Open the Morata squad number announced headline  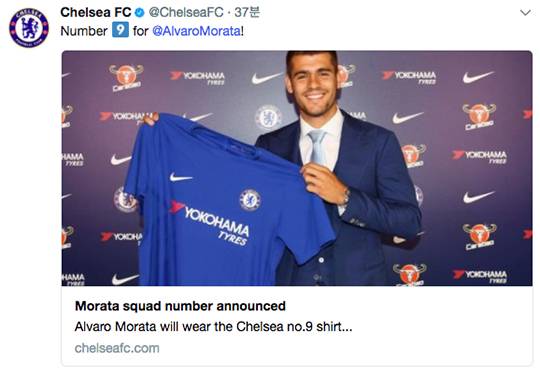(180, 306)
